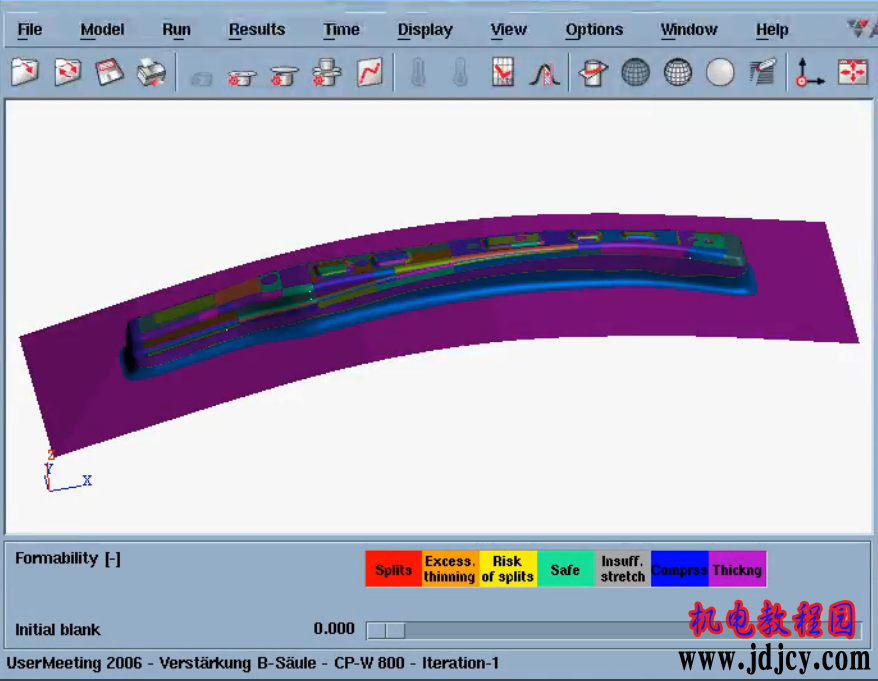Open the Options menu
Image resolution: width=878 pixels, height=681 pixels.
594,30
